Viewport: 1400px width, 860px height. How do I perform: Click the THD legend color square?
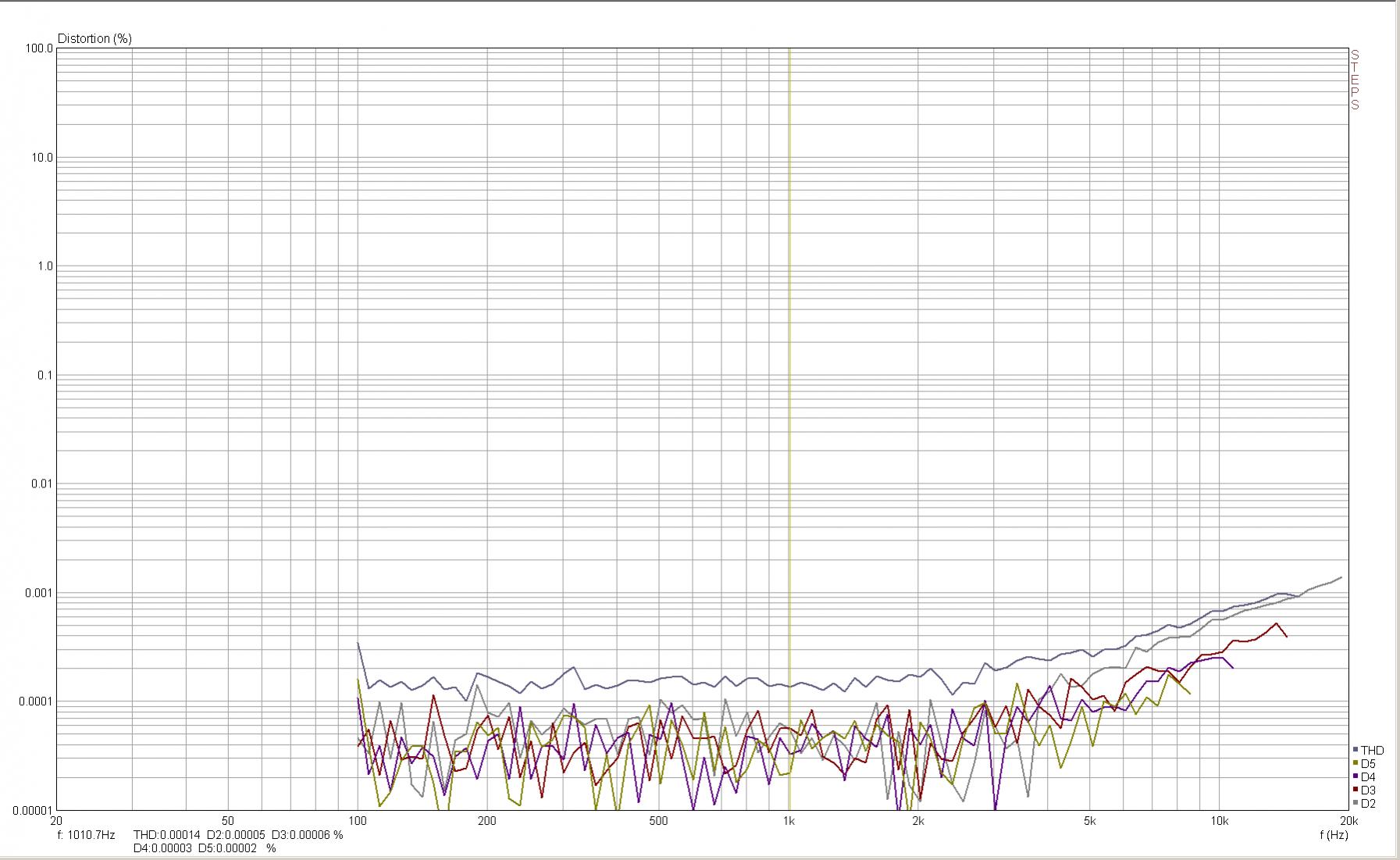pos(1355,750)
